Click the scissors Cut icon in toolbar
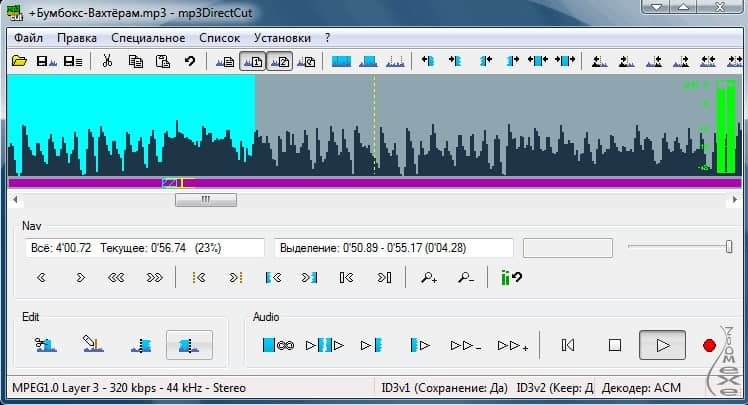Screen dimensions: 748x405 [x=106, y=62]
